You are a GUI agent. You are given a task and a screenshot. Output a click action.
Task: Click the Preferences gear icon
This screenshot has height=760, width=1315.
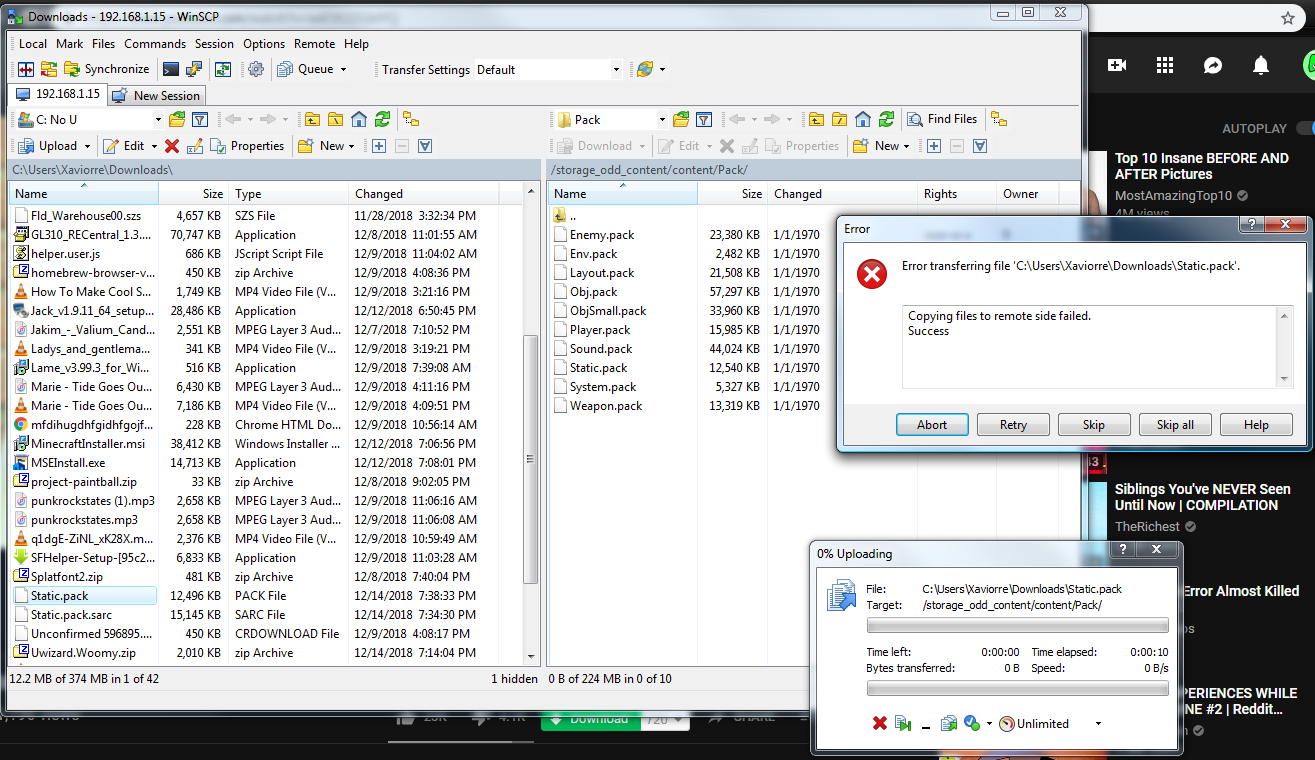[x=256, y=69]
